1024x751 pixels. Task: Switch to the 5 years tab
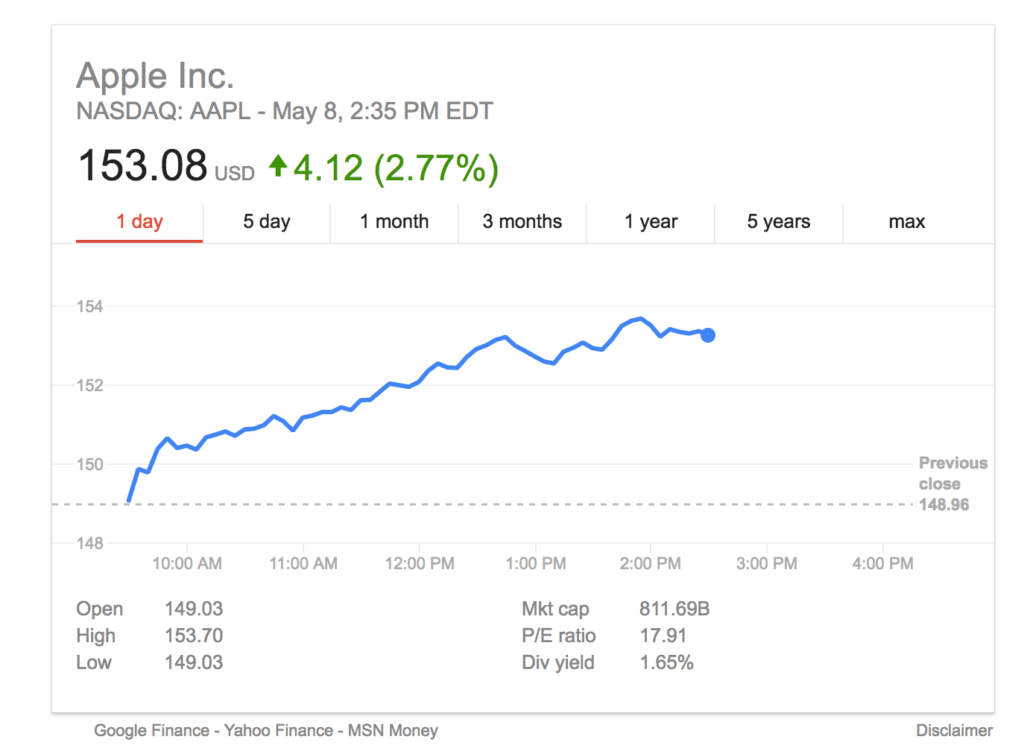[778, 222]
